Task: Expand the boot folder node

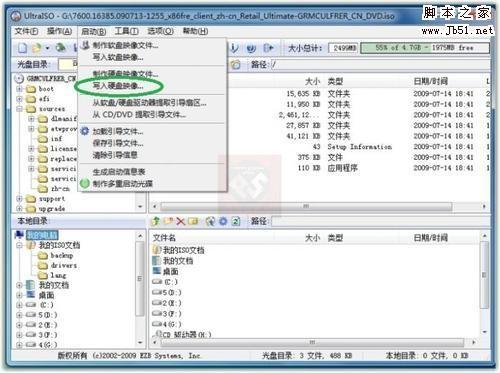Action: point(19,89)
